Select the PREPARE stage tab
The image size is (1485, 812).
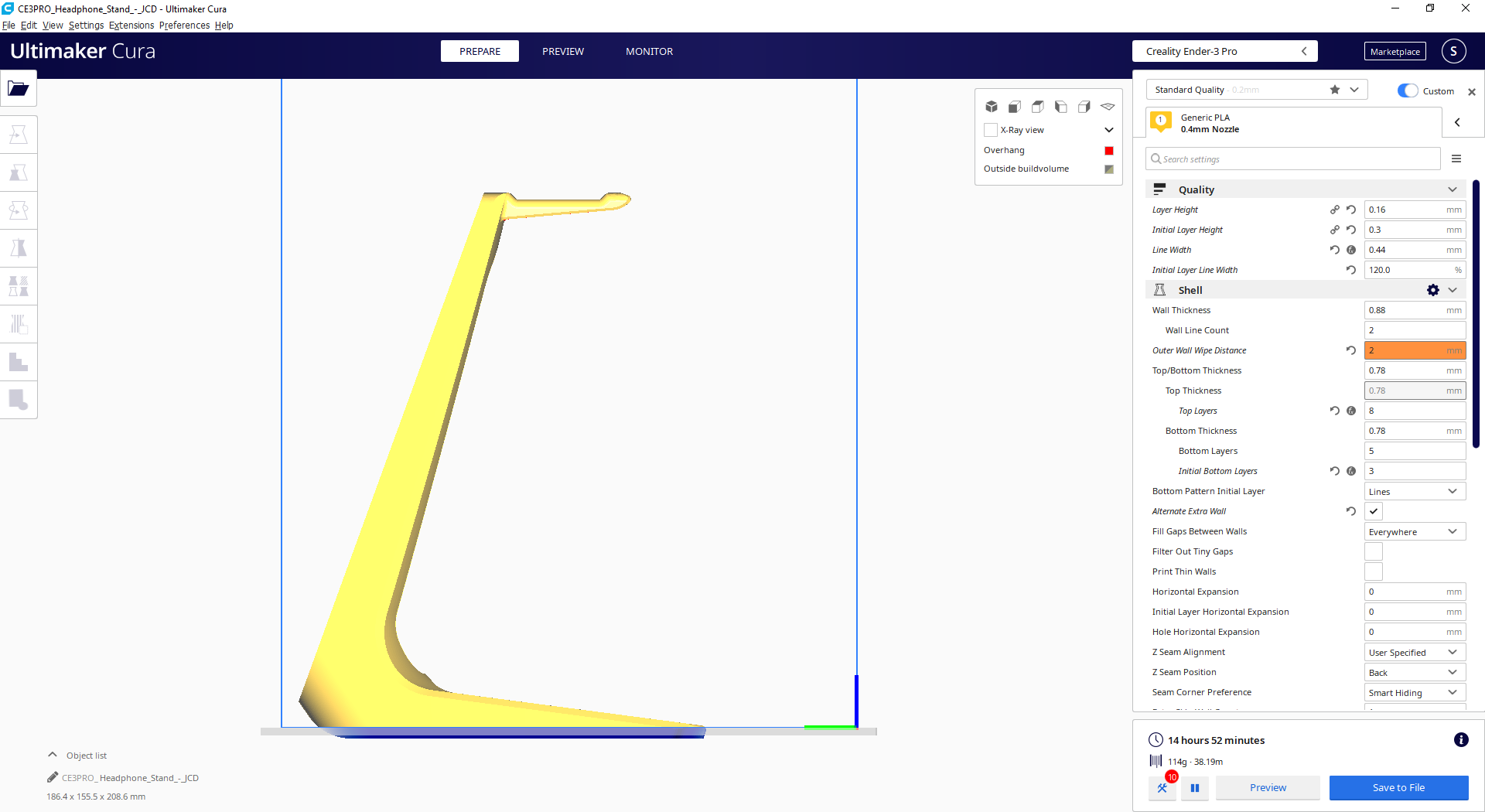[480, 51]
